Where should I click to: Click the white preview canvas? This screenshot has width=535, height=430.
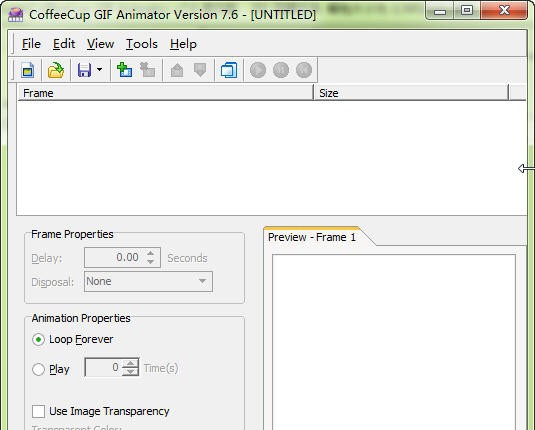pyautogui.click(x=394, y=342)
